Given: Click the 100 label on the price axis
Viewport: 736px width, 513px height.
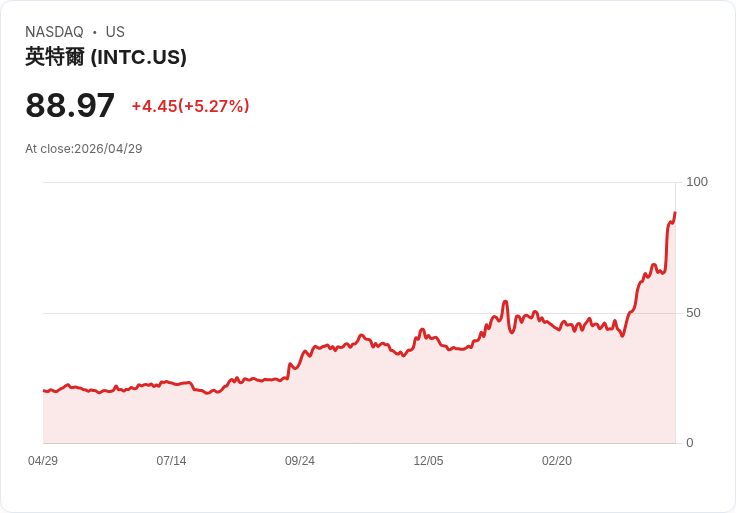Looking at the screenshot, I should (696, 182).
